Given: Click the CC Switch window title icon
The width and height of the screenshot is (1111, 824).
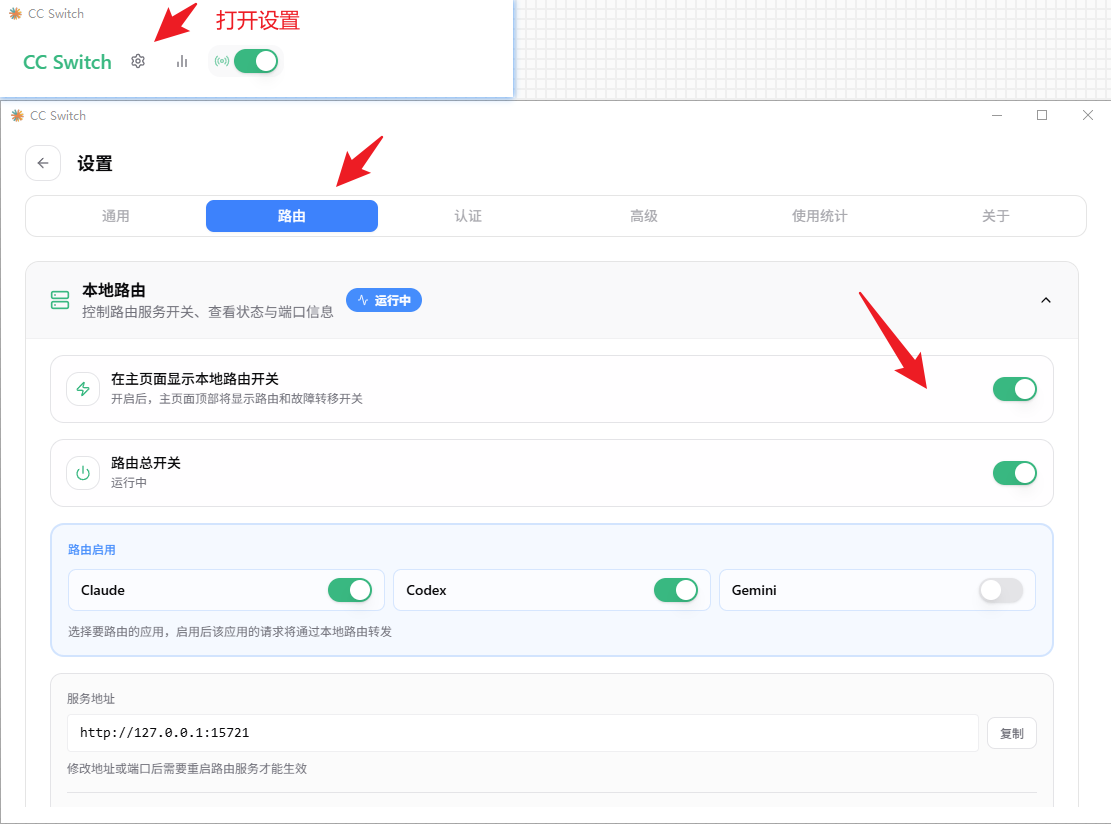Looking at the screenshot, I should click(18, 115).
